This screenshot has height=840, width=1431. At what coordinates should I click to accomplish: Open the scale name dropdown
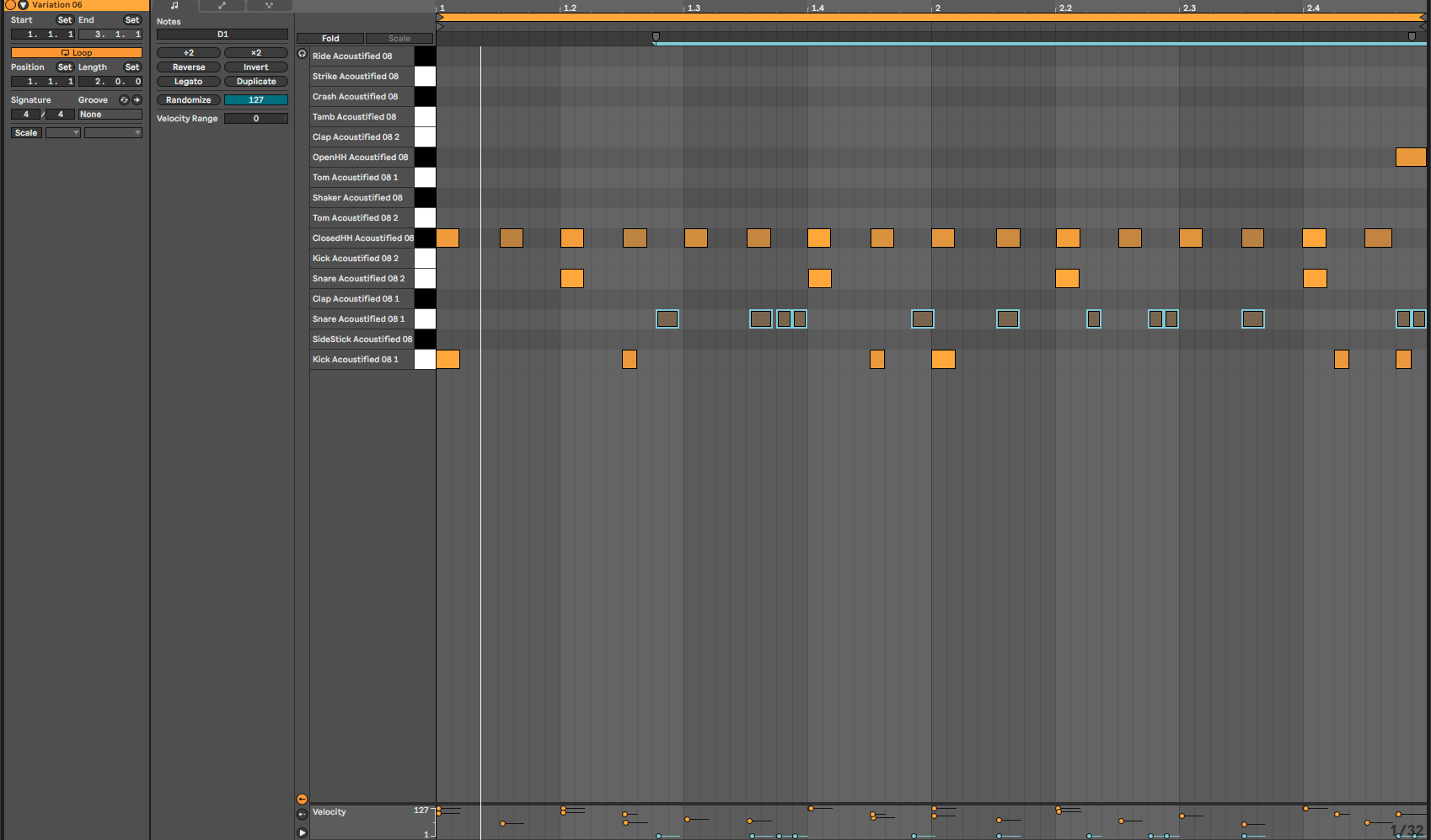[x=113, y=132]
